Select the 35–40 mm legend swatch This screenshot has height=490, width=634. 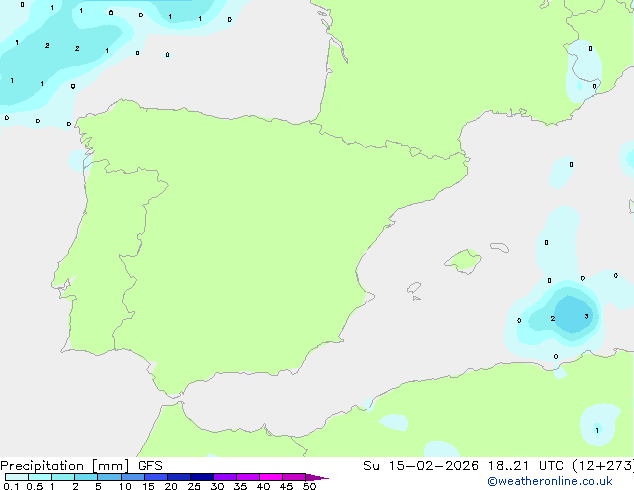[x=247, y=477]
